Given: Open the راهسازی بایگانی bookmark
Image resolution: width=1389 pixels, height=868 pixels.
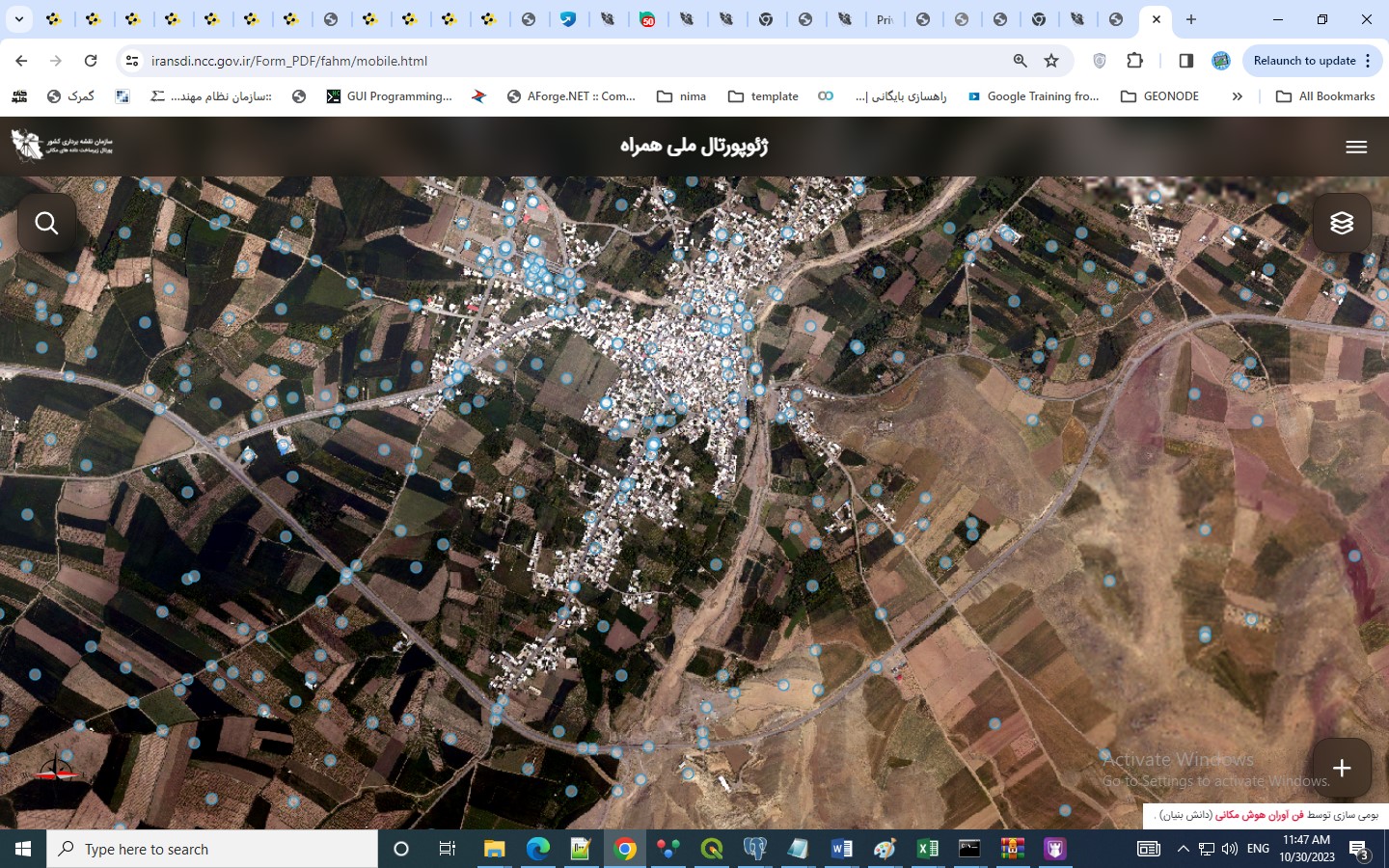Looking at the screenshot, I should 901,96.
